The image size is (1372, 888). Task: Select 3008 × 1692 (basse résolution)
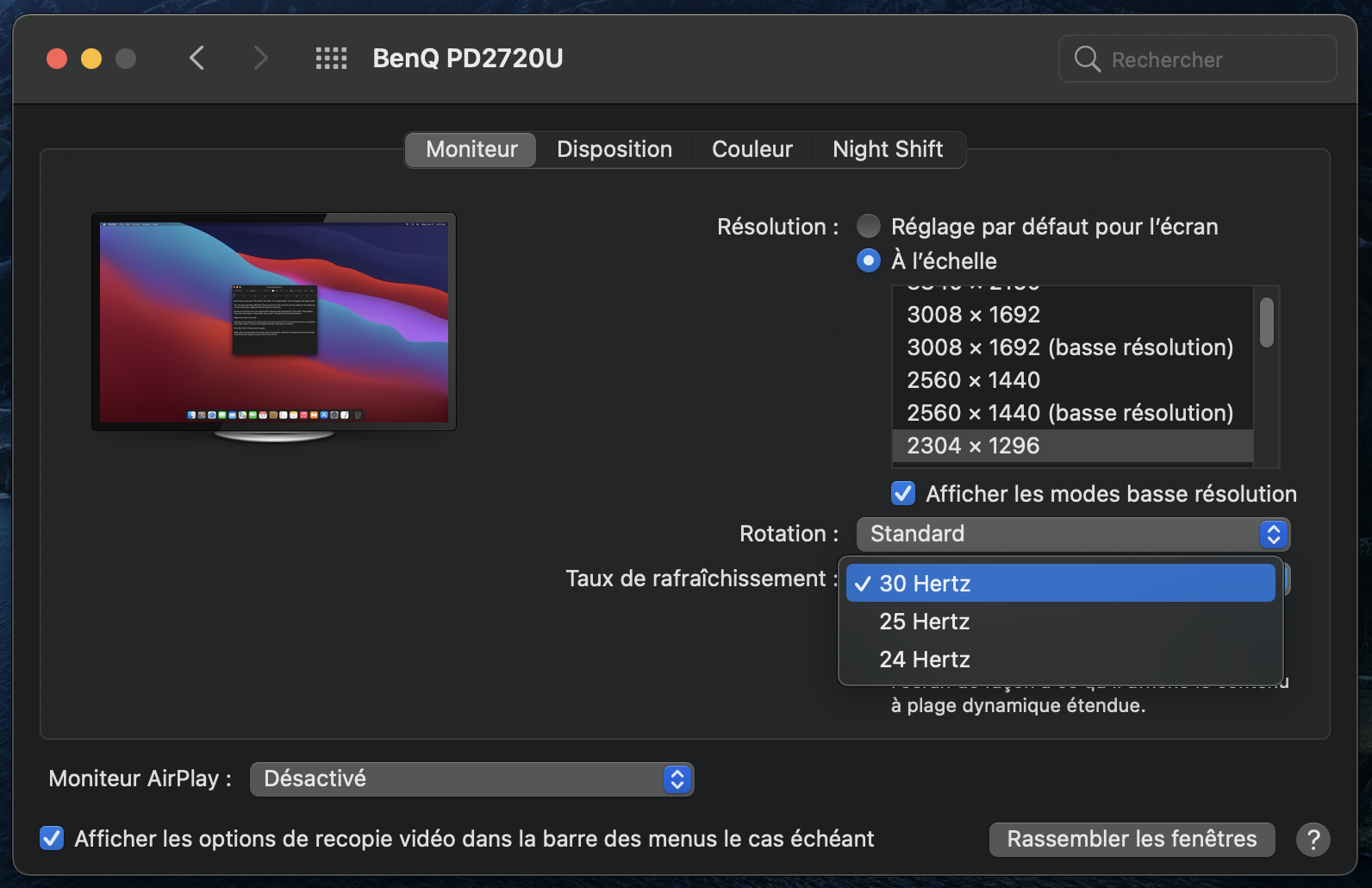(1072, 347)
